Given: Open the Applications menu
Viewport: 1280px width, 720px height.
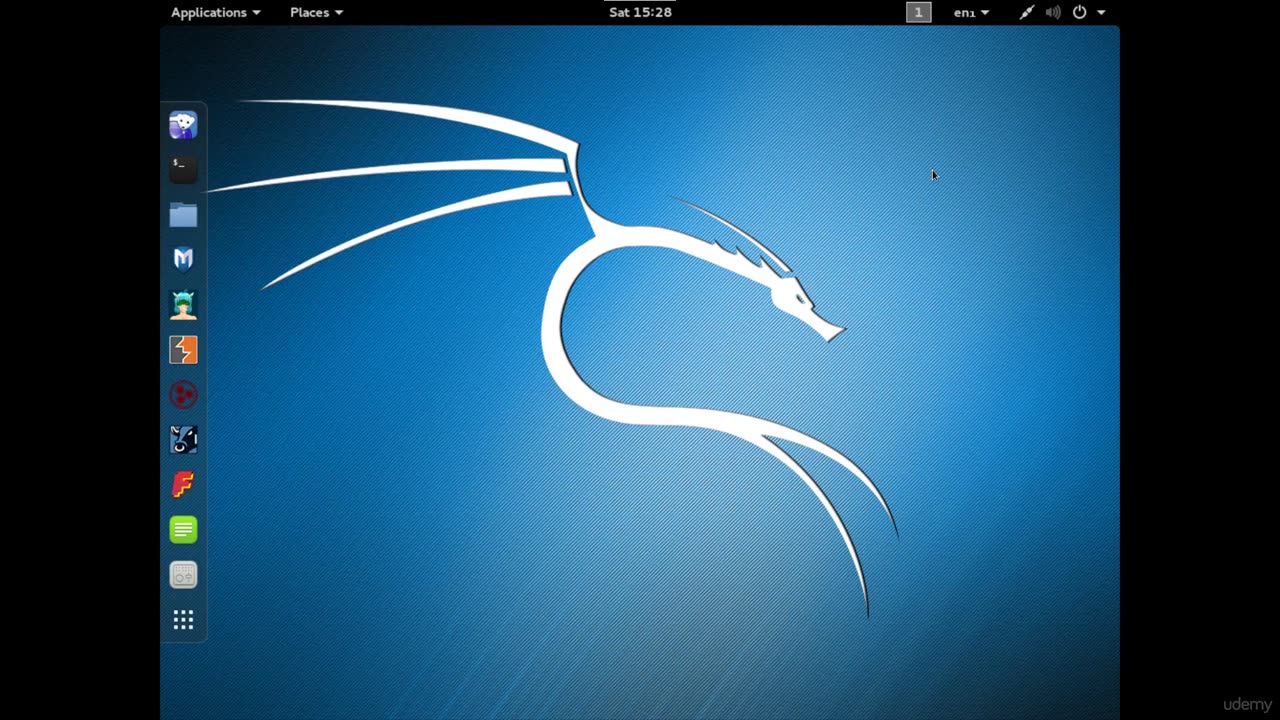Looking at the screenshot, I should 215,12.
